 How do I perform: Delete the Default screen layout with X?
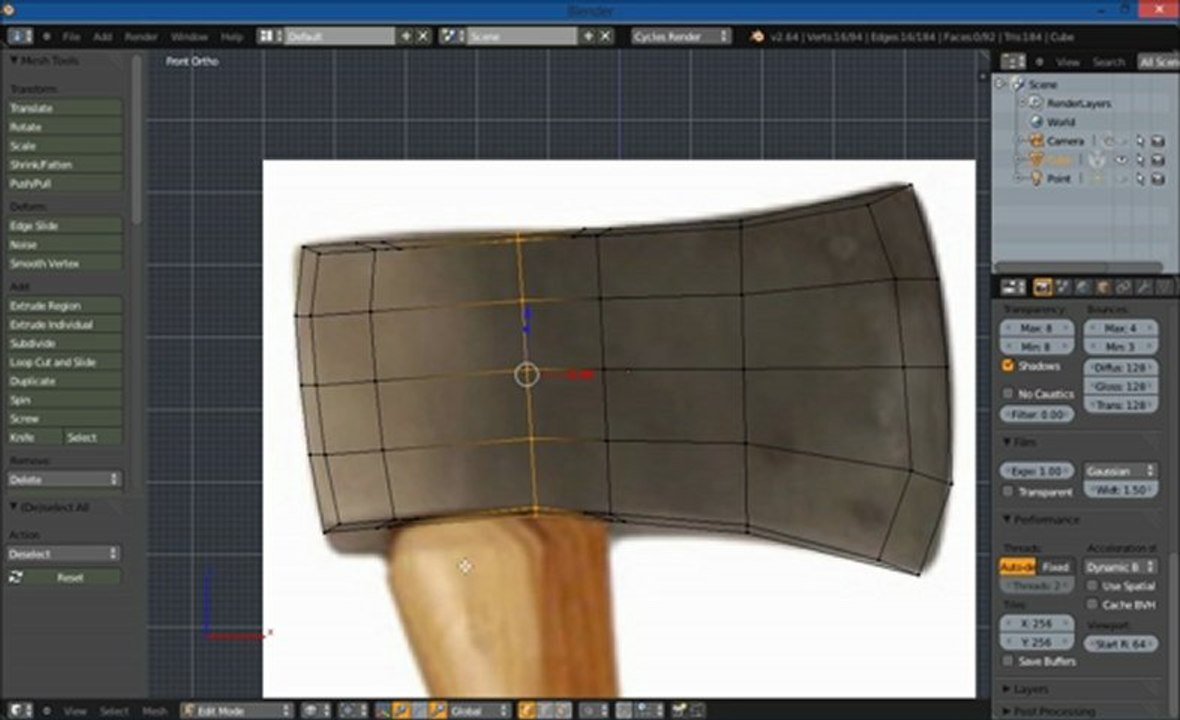coord(423,36)
